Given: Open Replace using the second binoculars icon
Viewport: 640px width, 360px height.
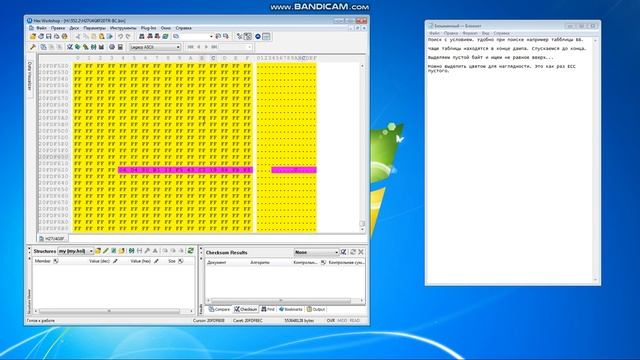Looking at the screenshot, I should coord(149,36).
